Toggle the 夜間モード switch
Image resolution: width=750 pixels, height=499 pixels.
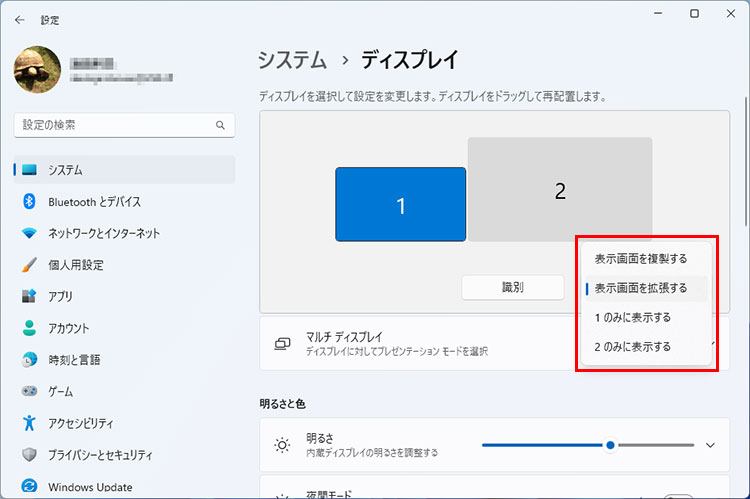click(678, 494)
